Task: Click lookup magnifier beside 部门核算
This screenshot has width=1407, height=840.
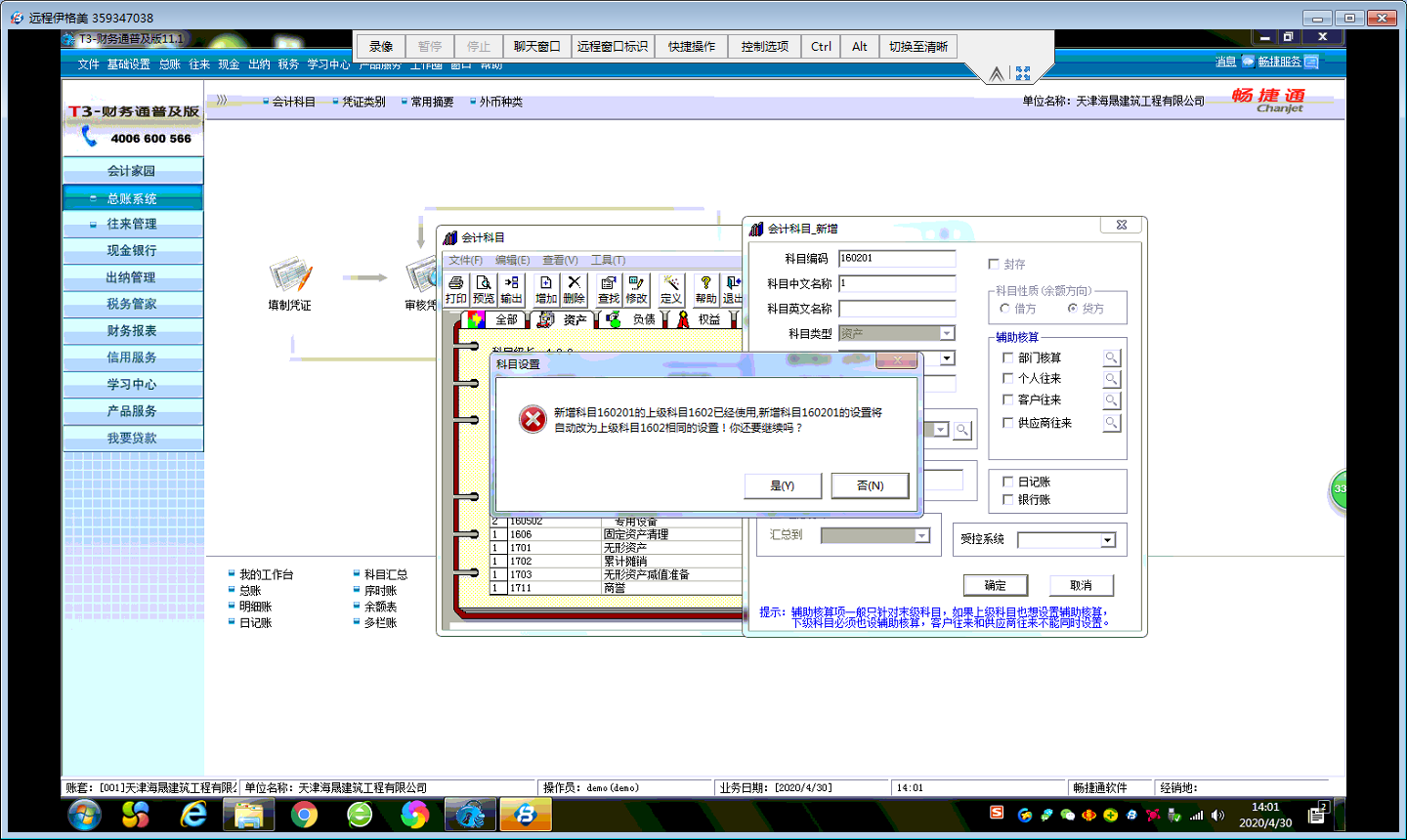Action: click(x=1112, y=357)
